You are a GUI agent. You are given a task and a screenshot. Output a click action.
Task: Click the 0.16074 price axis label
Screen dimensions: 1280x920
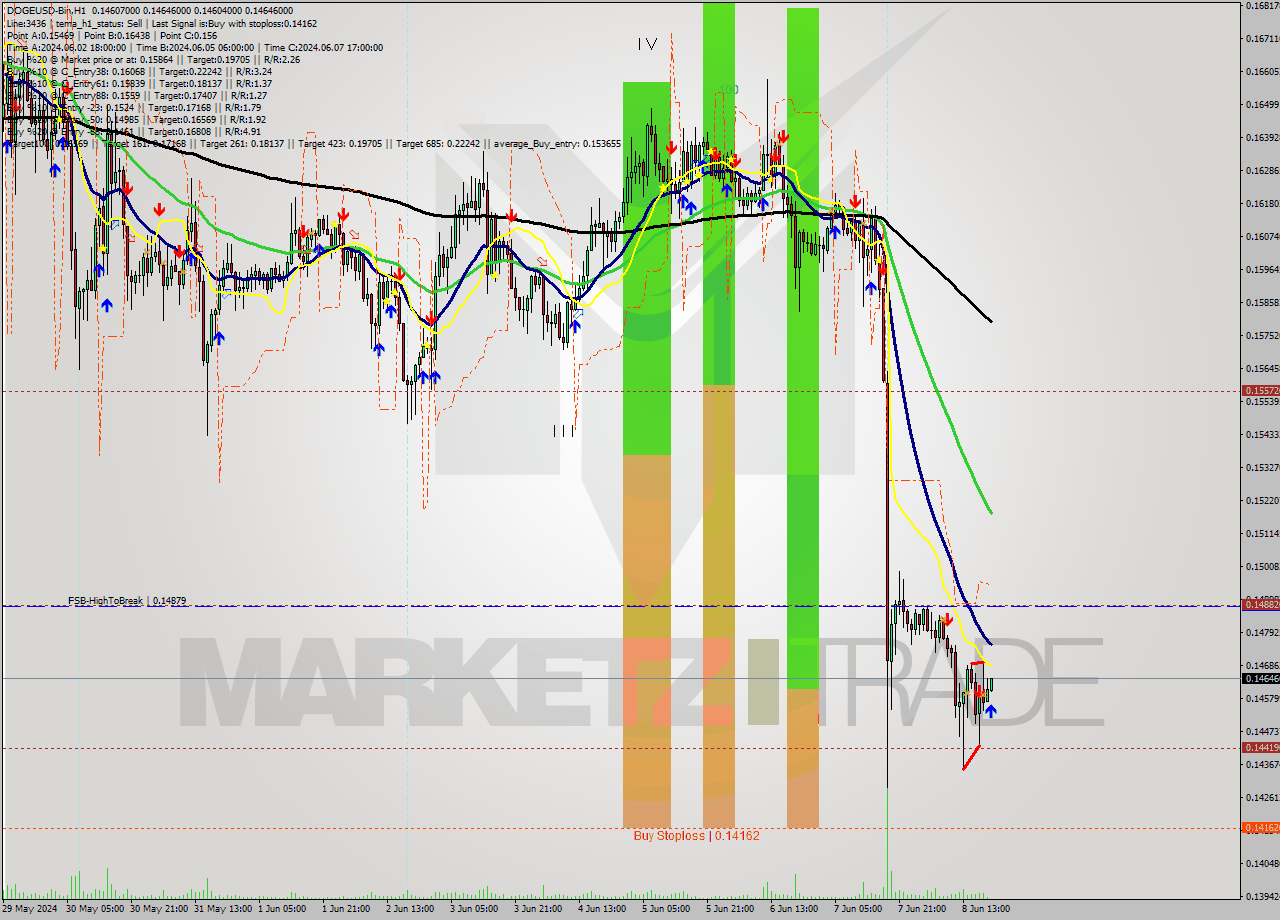click(1261, 237)
